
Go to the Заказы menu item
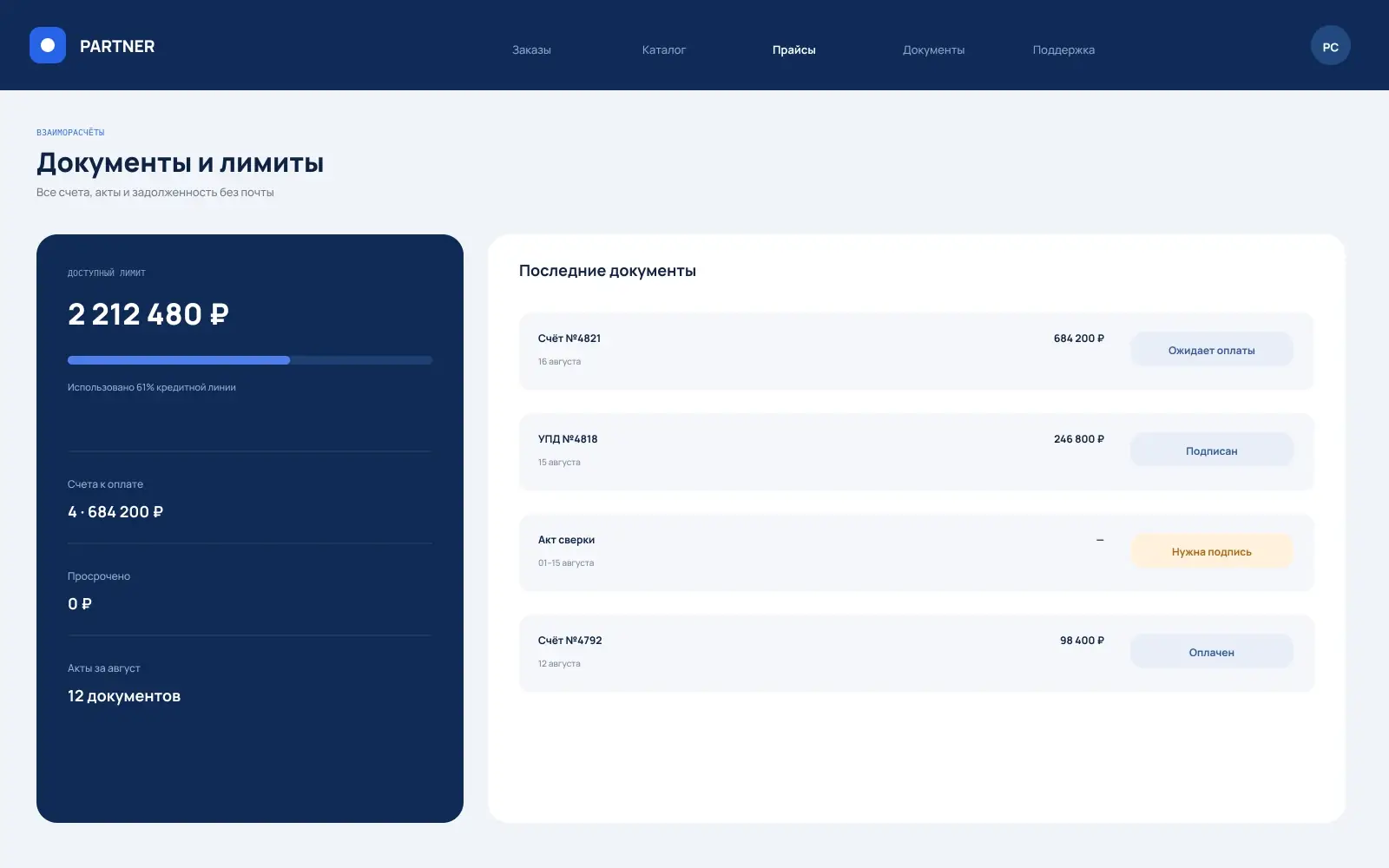tap(531, 50)
